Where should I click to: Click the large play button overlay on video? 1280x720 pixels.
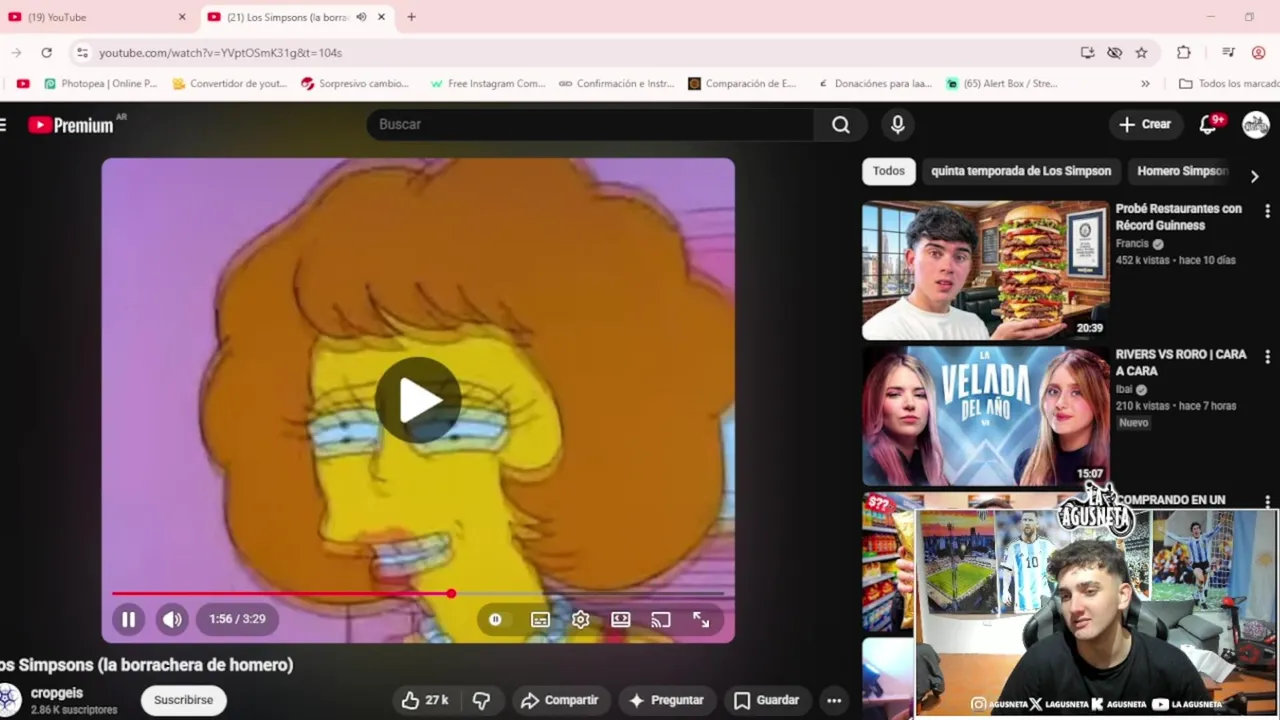[418, 399]
